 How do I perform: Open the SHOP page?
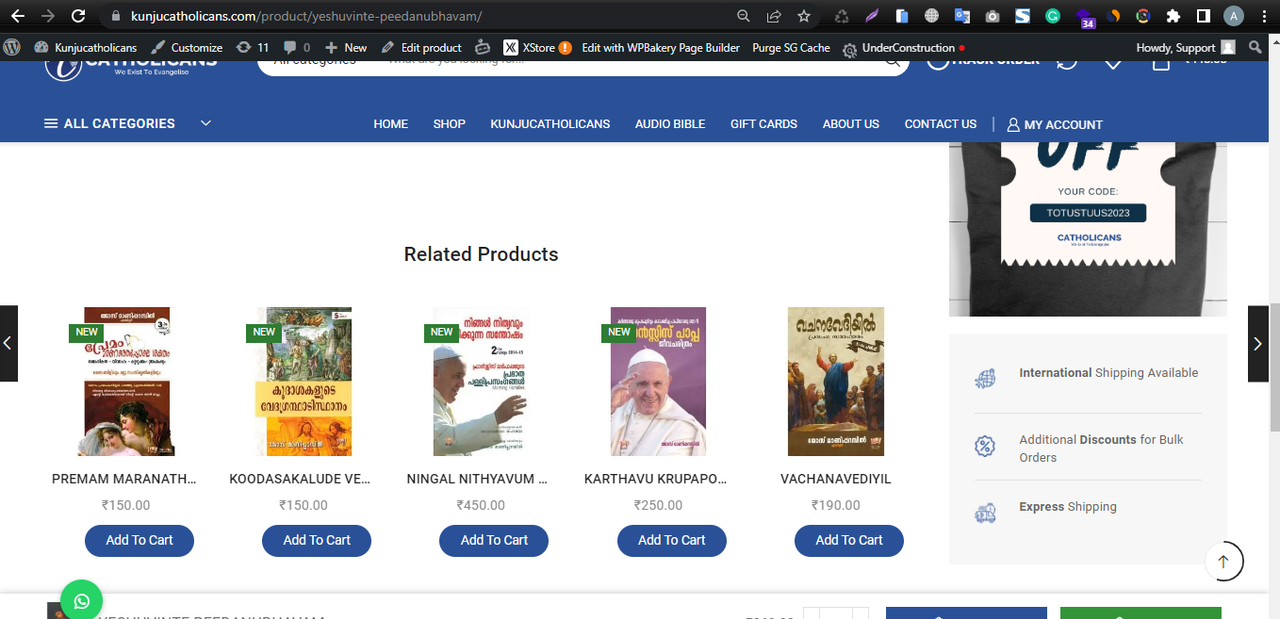click(449, 124)
